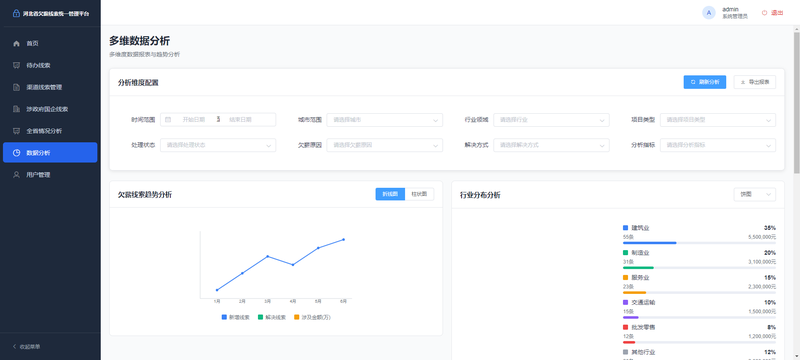Switch trend chart to 柱状图 tab
Image resolution: width=800 pixels, height=360 pixels.
419,194
